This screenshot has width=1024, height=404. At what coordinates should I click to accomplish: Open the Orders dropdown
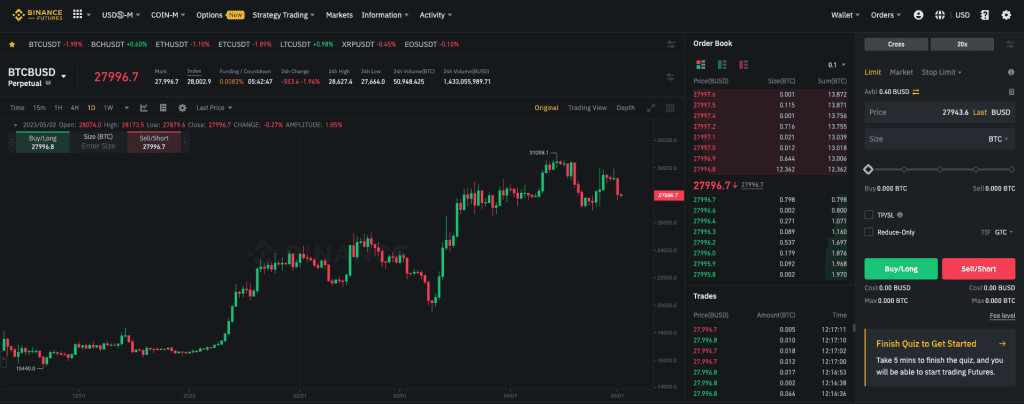886,14
